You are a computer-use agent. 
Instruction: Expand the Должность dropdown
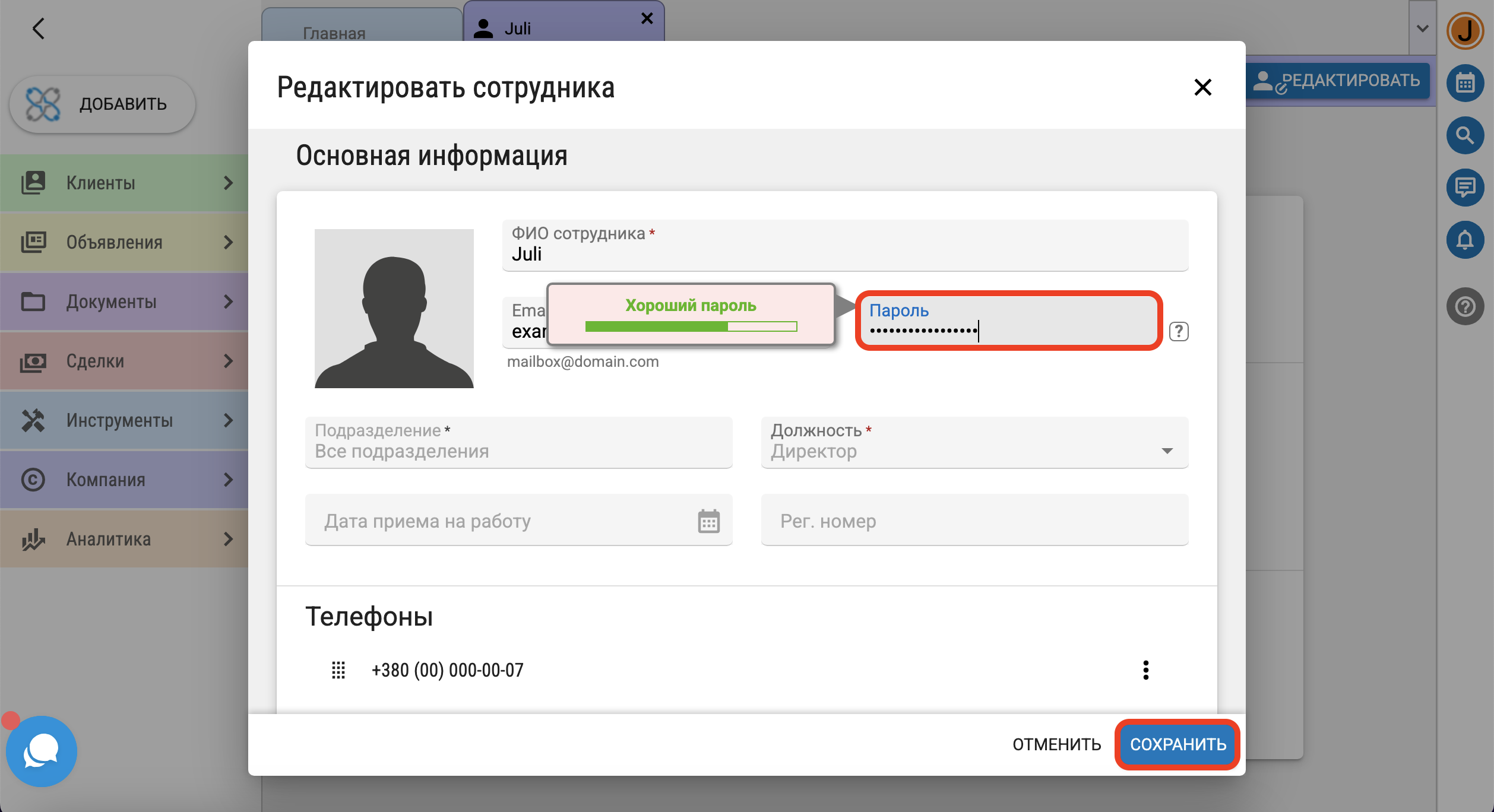[1166, 451]
